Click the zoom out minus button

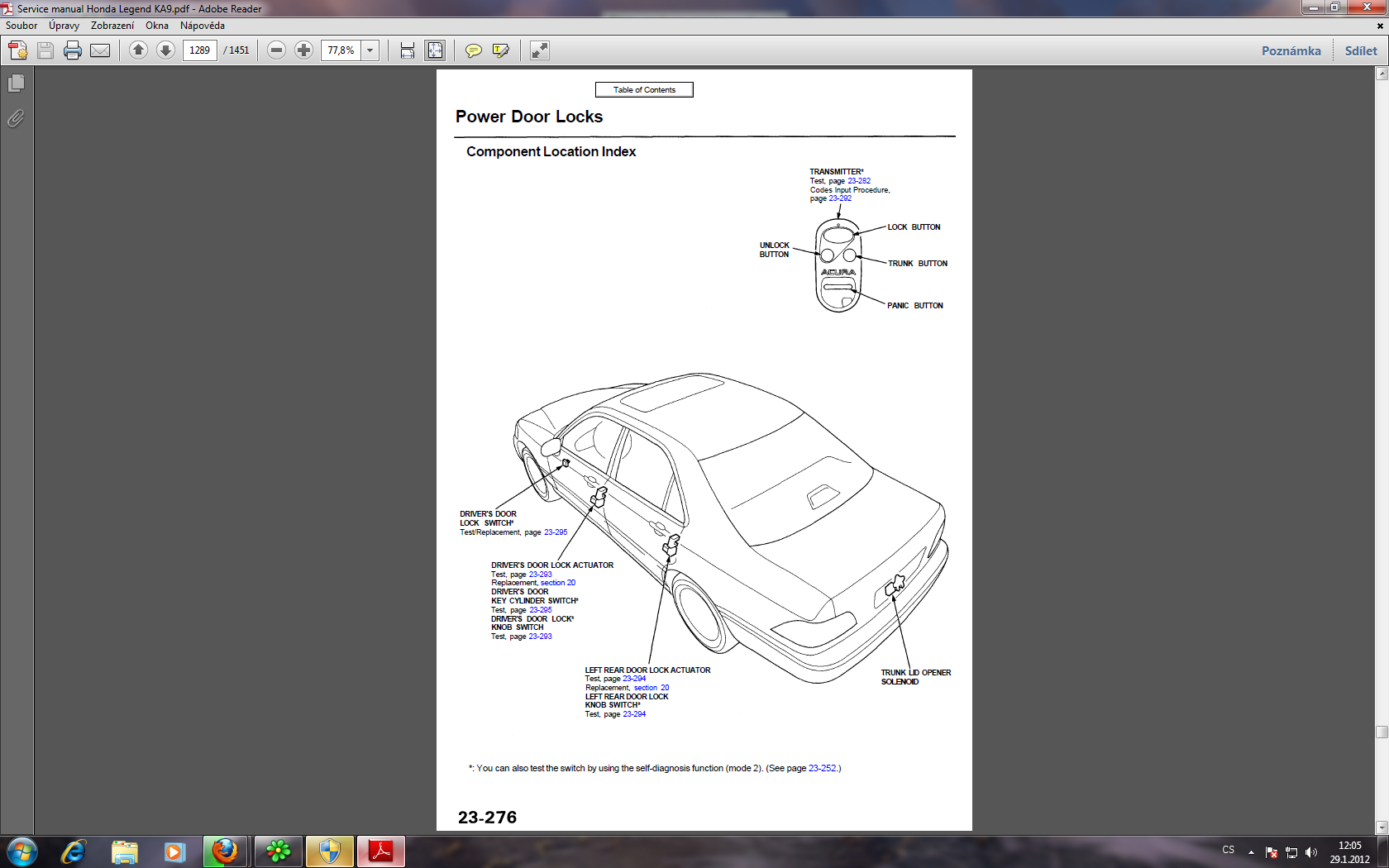(x=277, y=50)
